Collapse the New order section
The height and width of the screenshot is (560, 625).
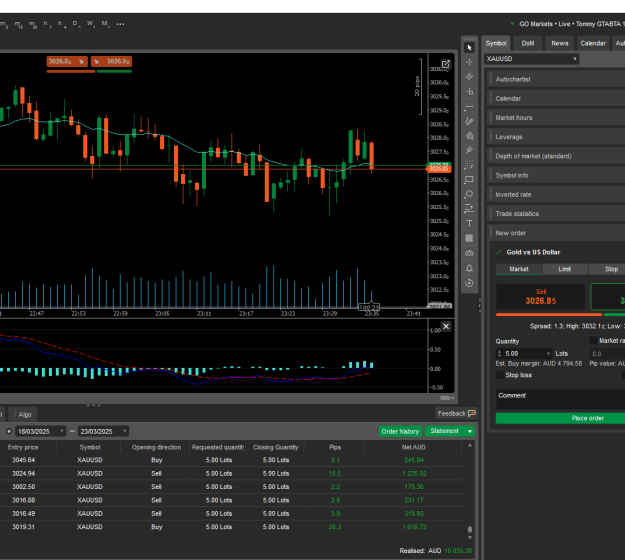[556, 233]
